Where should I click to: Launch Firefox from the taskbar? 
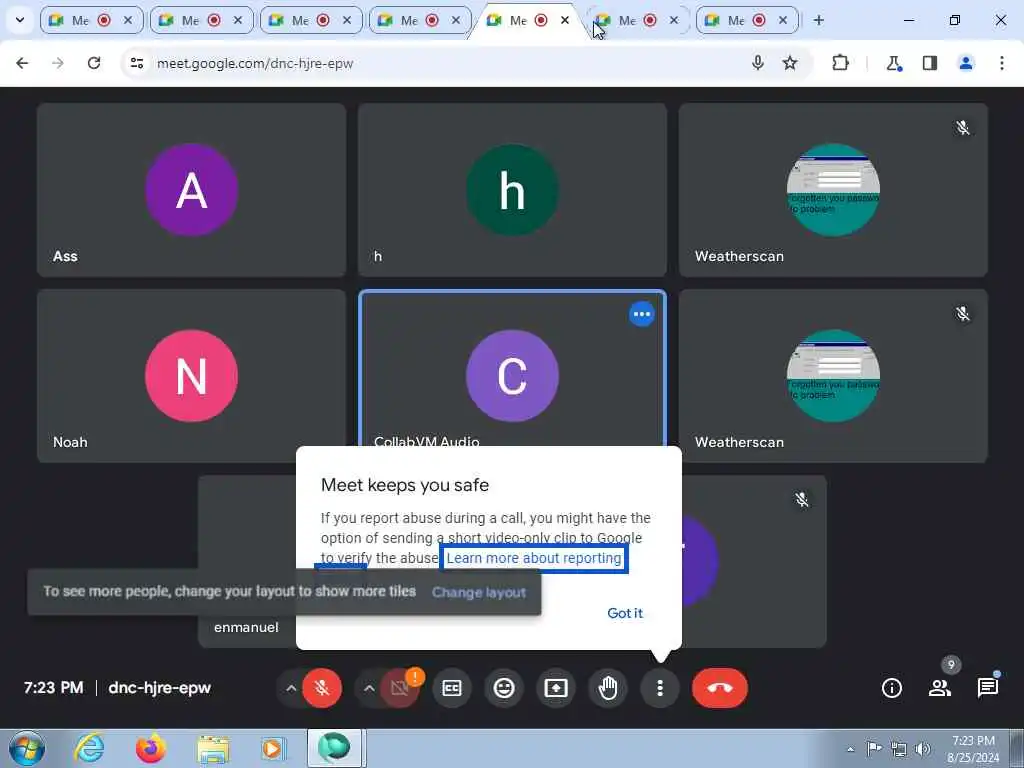pyautogui.click(x=151, y=748)
